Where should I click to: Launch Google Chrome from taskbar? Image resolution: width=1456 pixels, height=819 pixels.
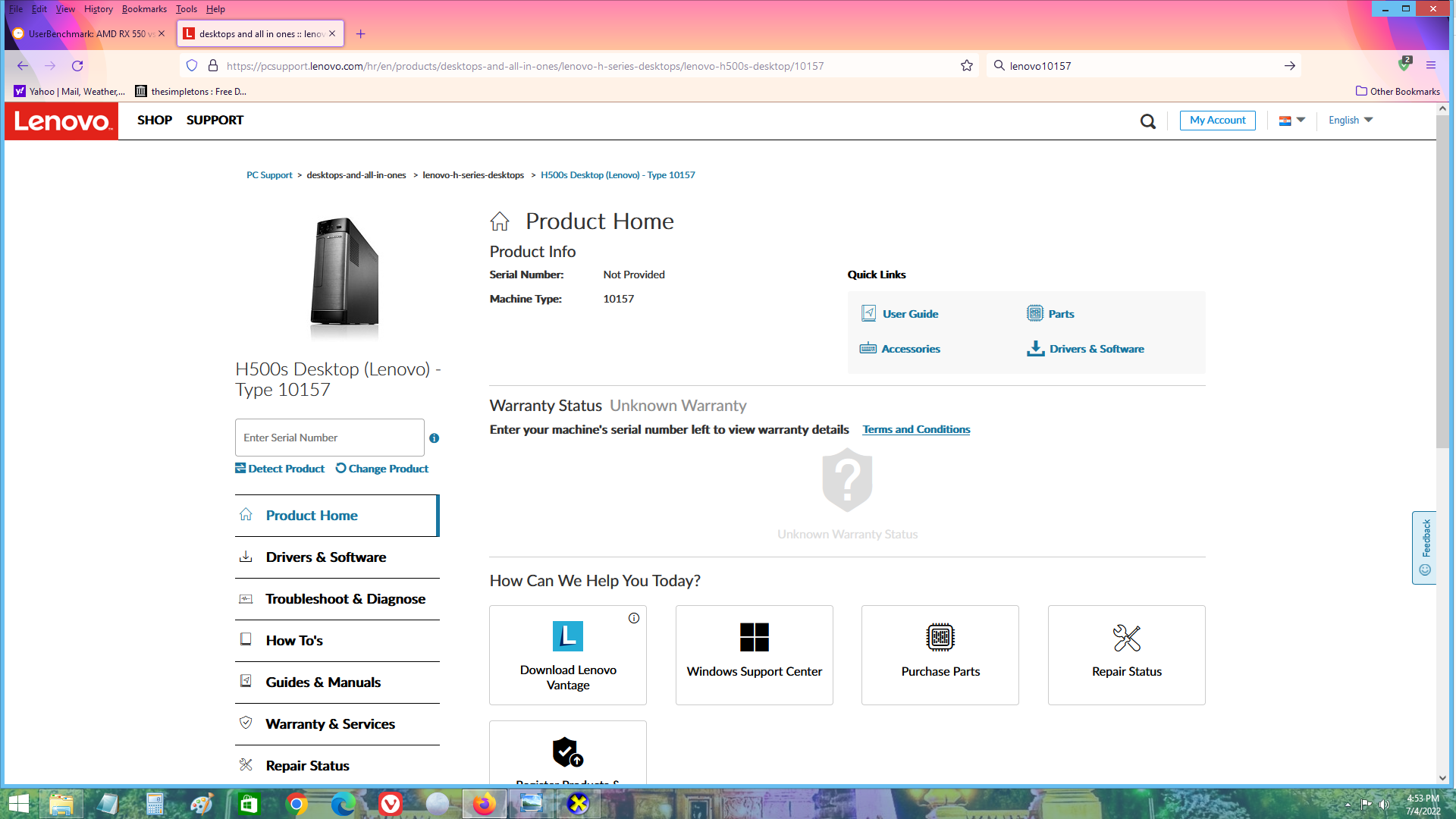pyautogui.click(x=297, y=804)
